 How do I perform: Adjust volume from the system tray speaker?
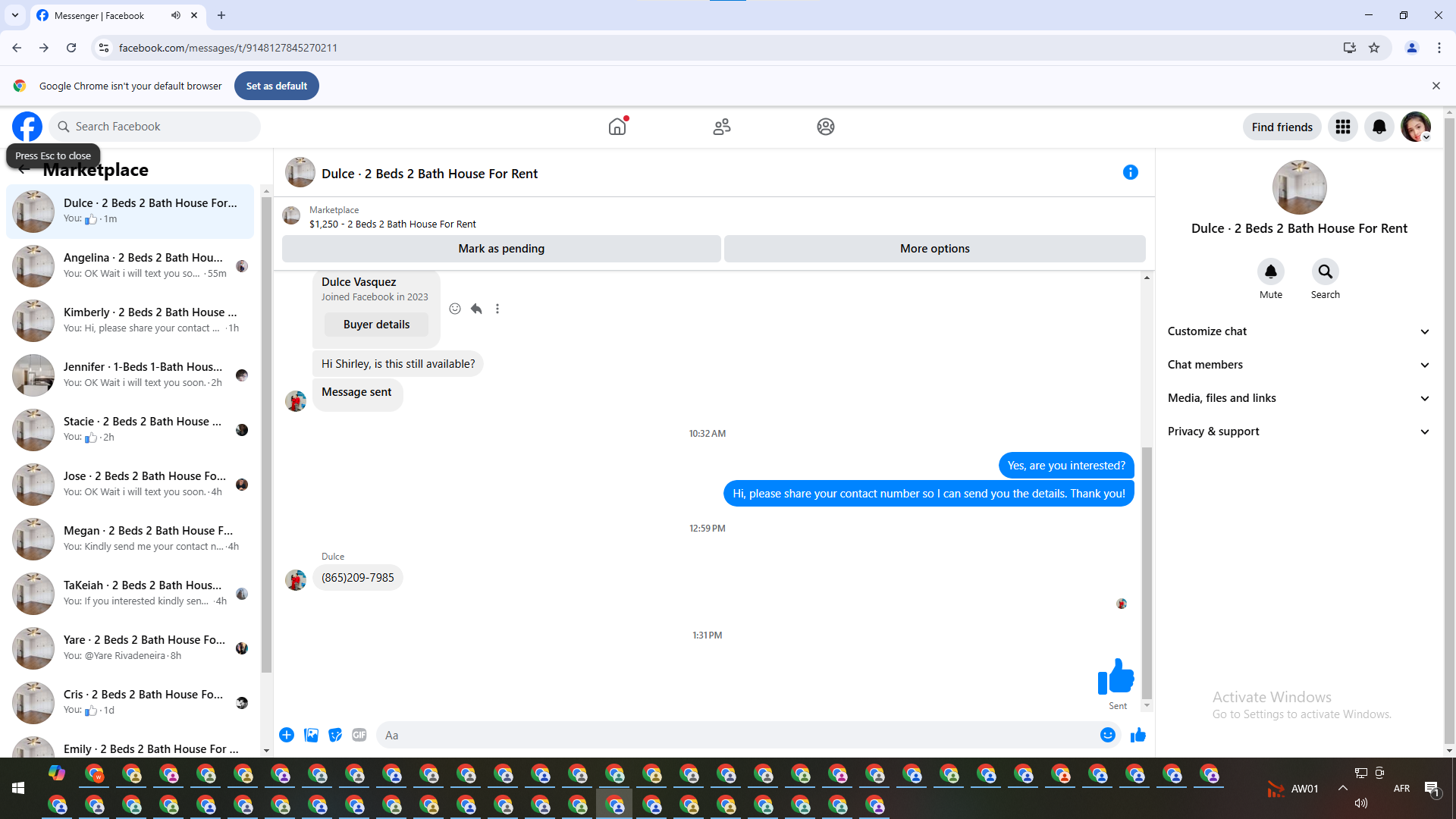(1361, 803)
